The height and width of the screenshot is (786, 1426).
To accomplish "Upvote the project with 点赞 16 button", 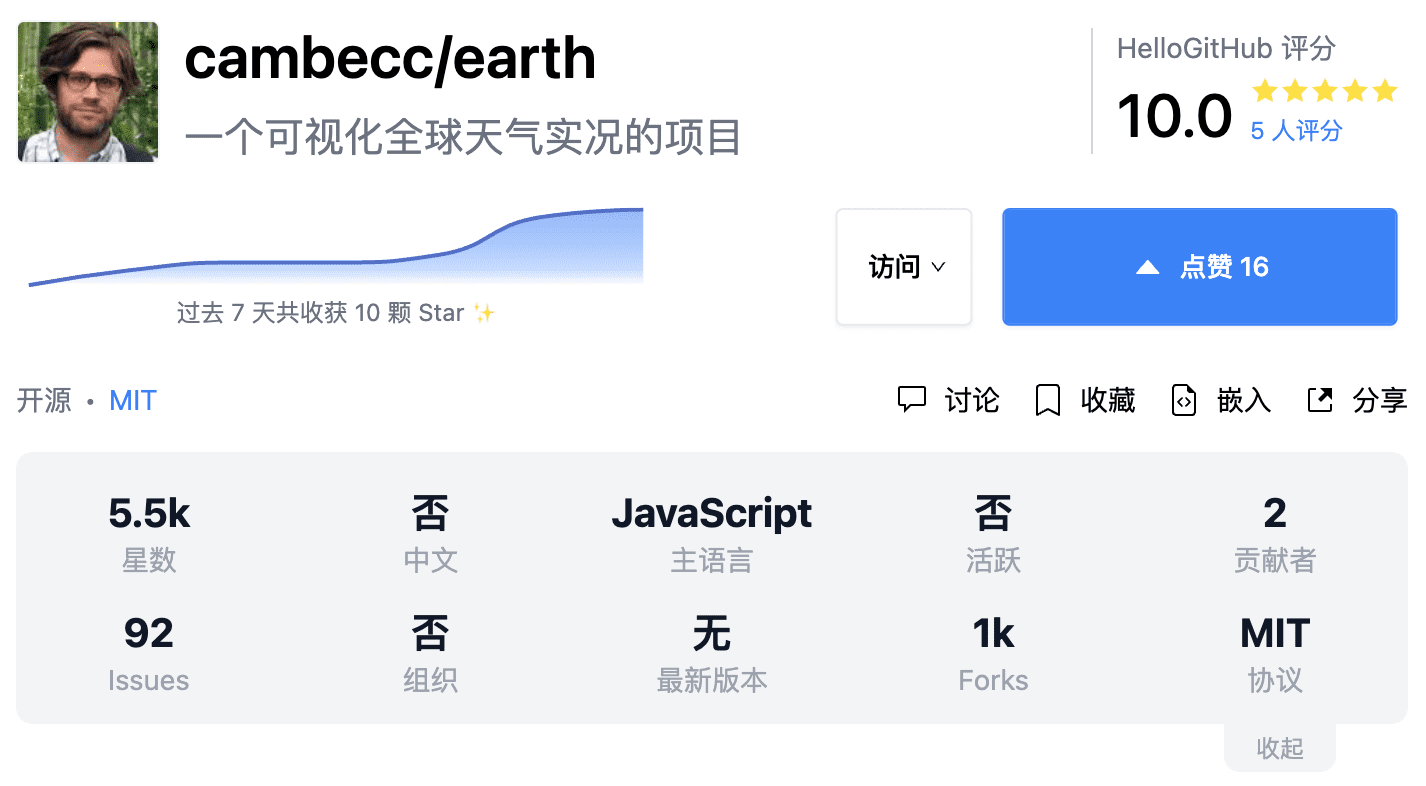I will point(1199,267).
